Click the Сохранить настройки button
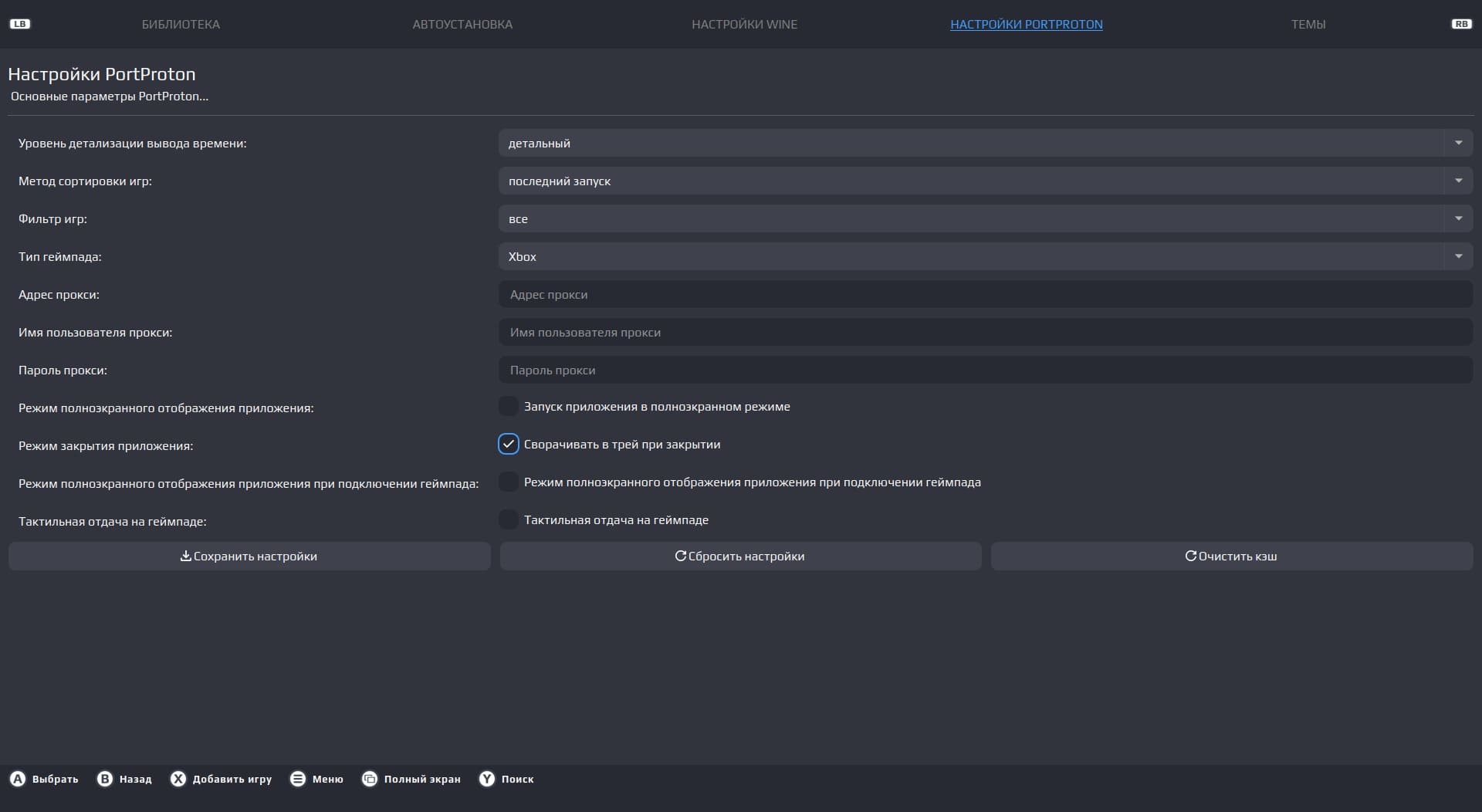1482x812 pixels. (249, 557)
